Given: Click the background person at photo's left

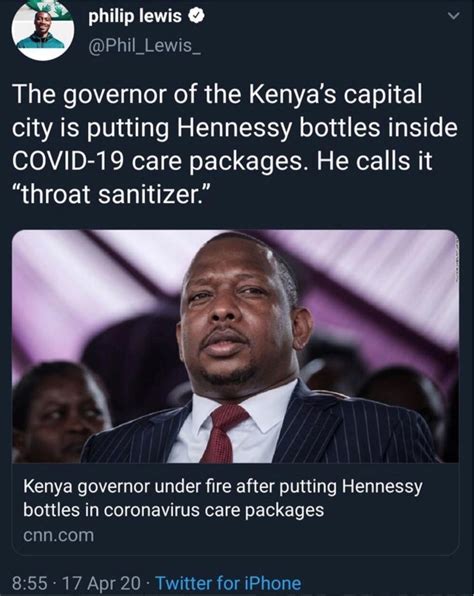Looking at the screenshot, I should (x=59, y=412).
